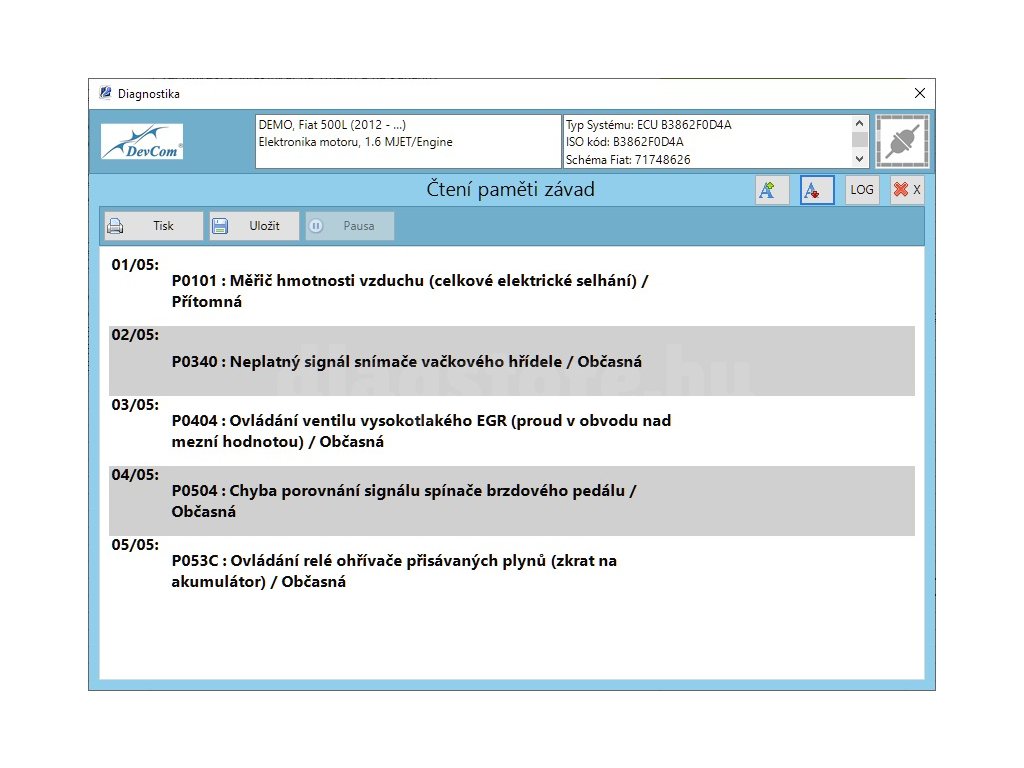Click ISO kód: B3862F0D4A line
The width and height of the screenshot is (1024, 768).
pyautogui.click(x=624, y=142)
